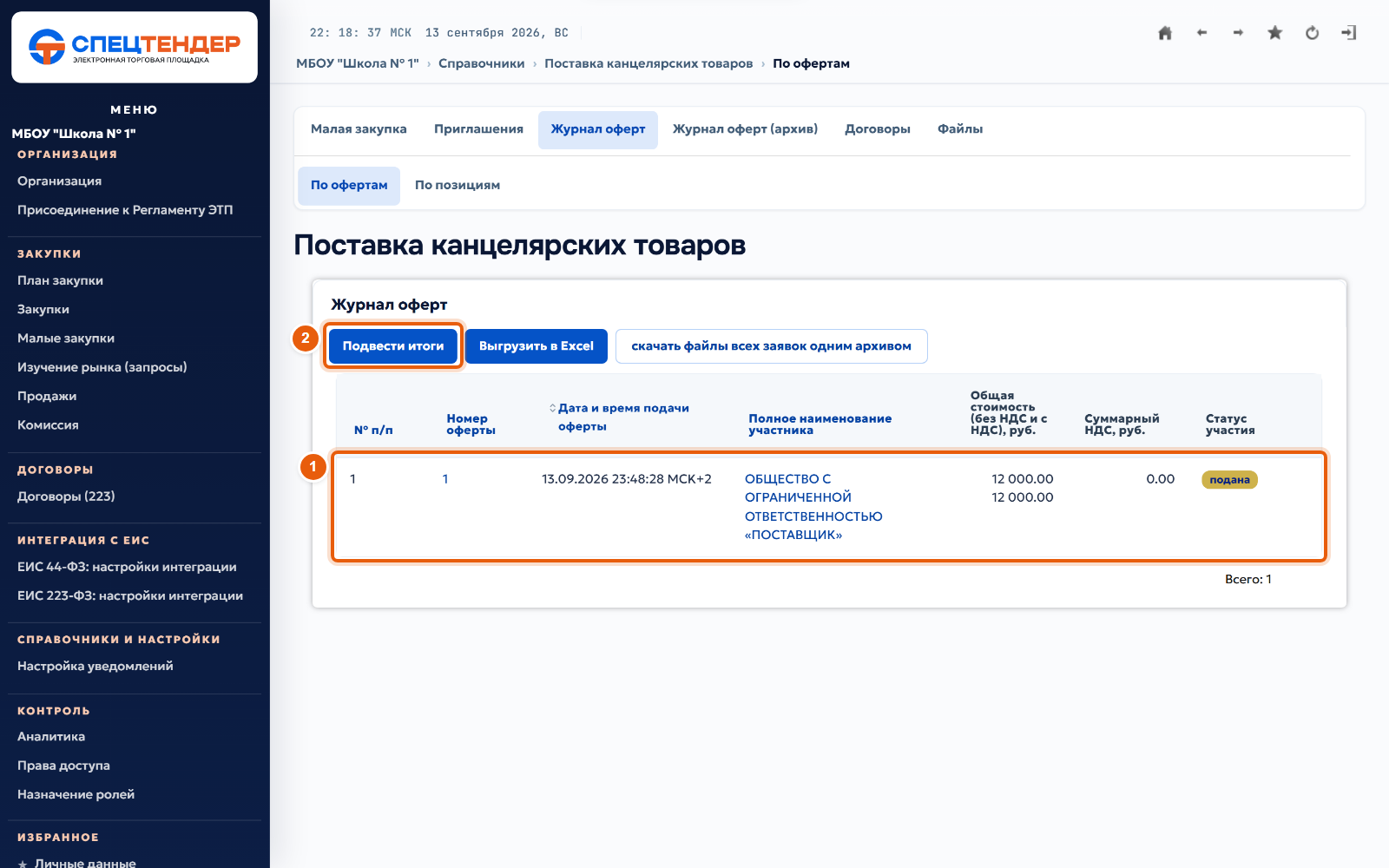The height and width of the screenshot is (868, 1389).
Task: Refresh the page with the reload icon
Action: point(1312,33)
